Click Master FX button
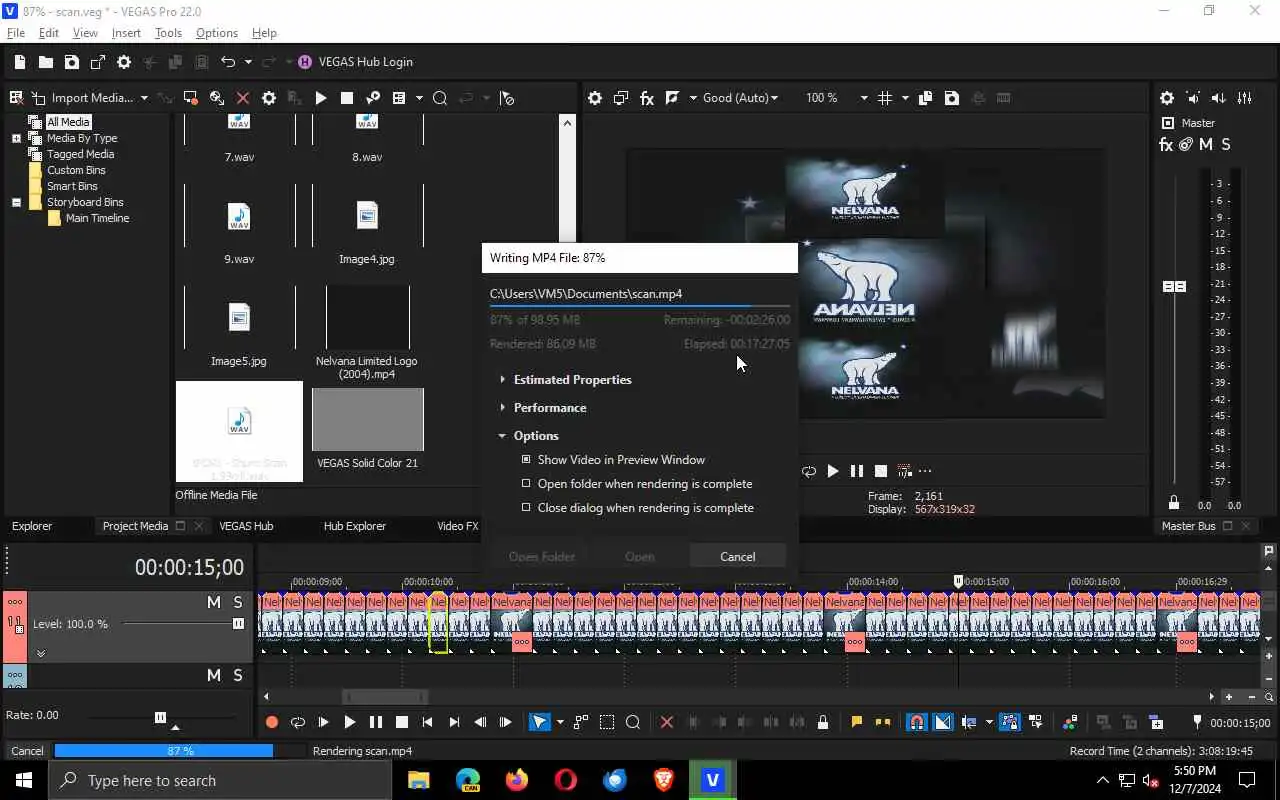The width and height of the screenshot is (1280, 800). click(1166, 145)
